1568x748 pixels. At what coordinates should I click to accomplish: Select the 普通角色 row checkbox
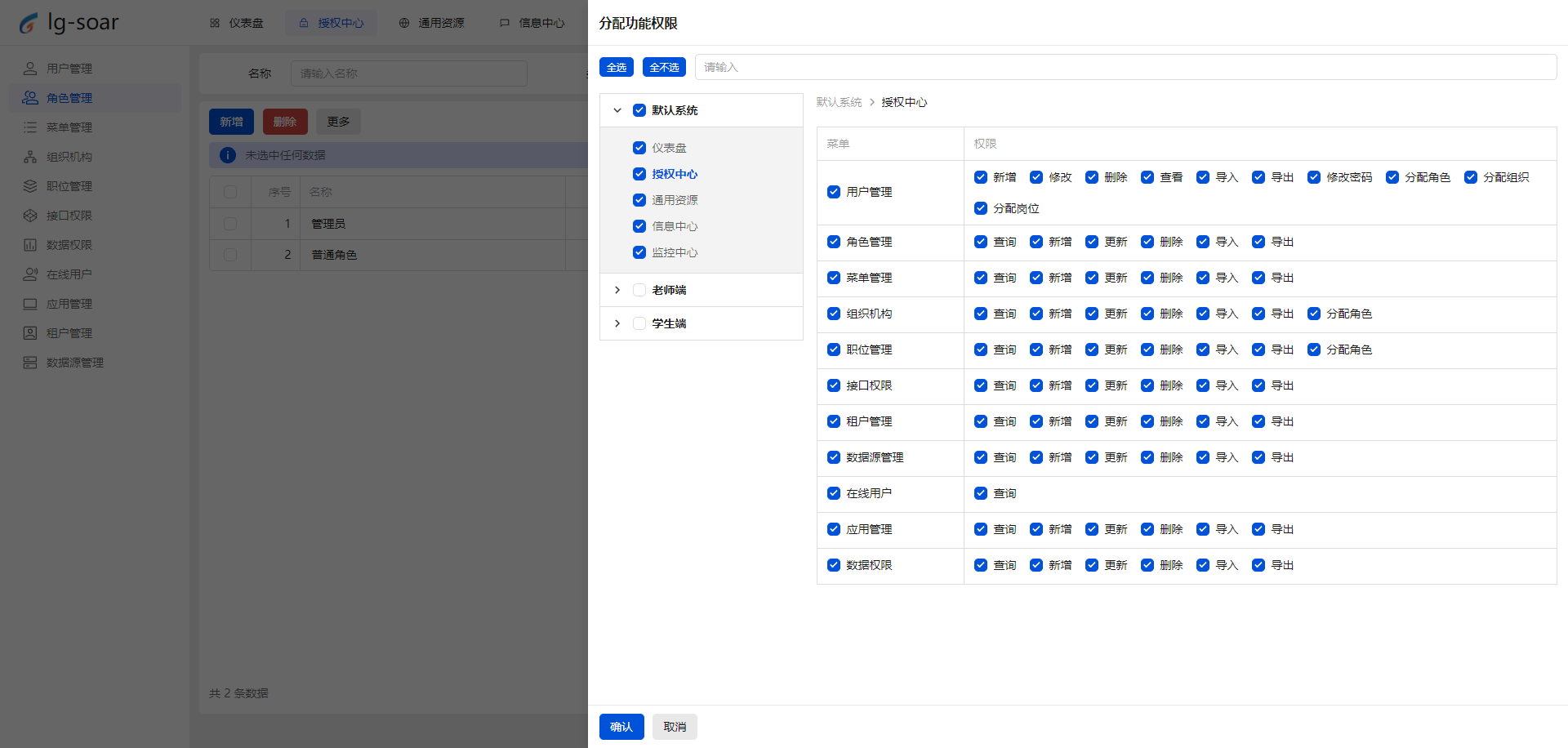tap(230, 255)
